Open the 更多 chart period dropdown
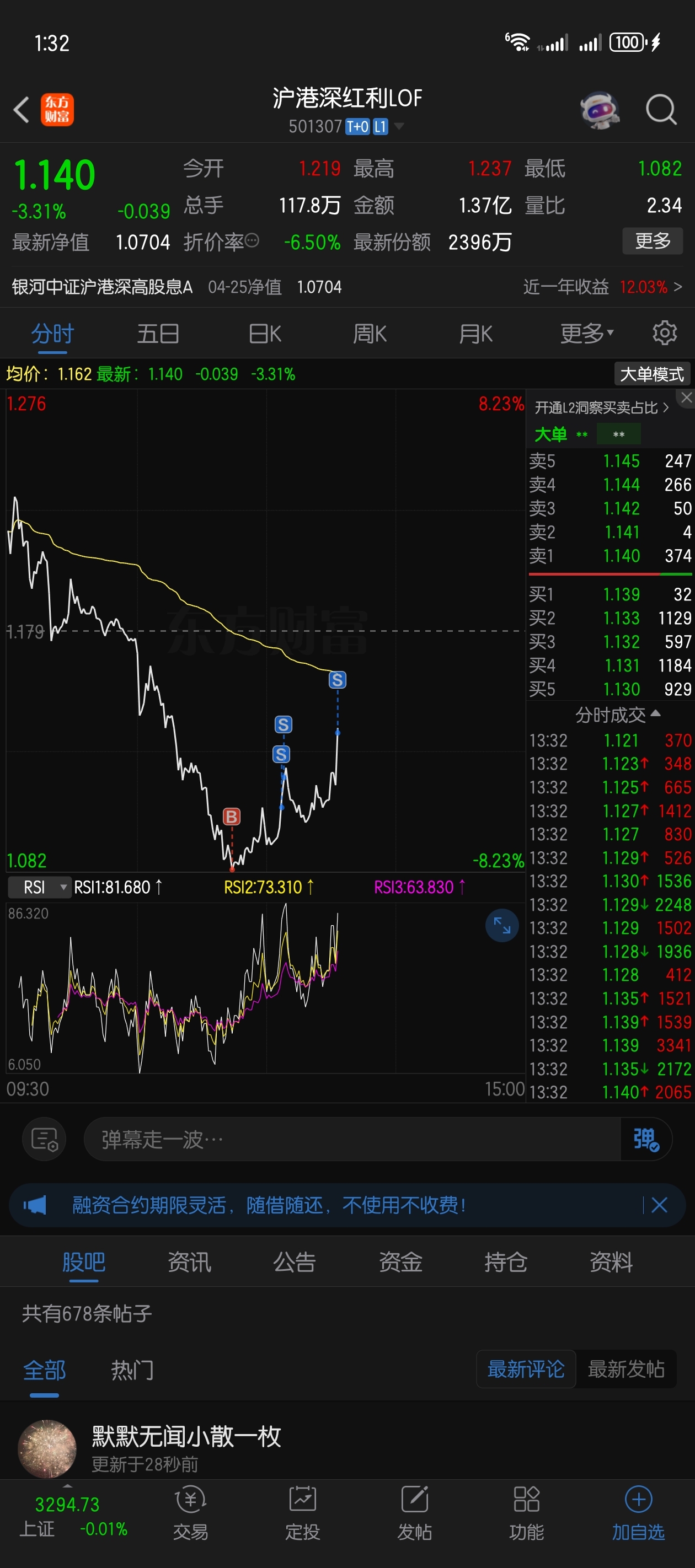The width and height of the screenshot is (695, 1568). [586, 333]
